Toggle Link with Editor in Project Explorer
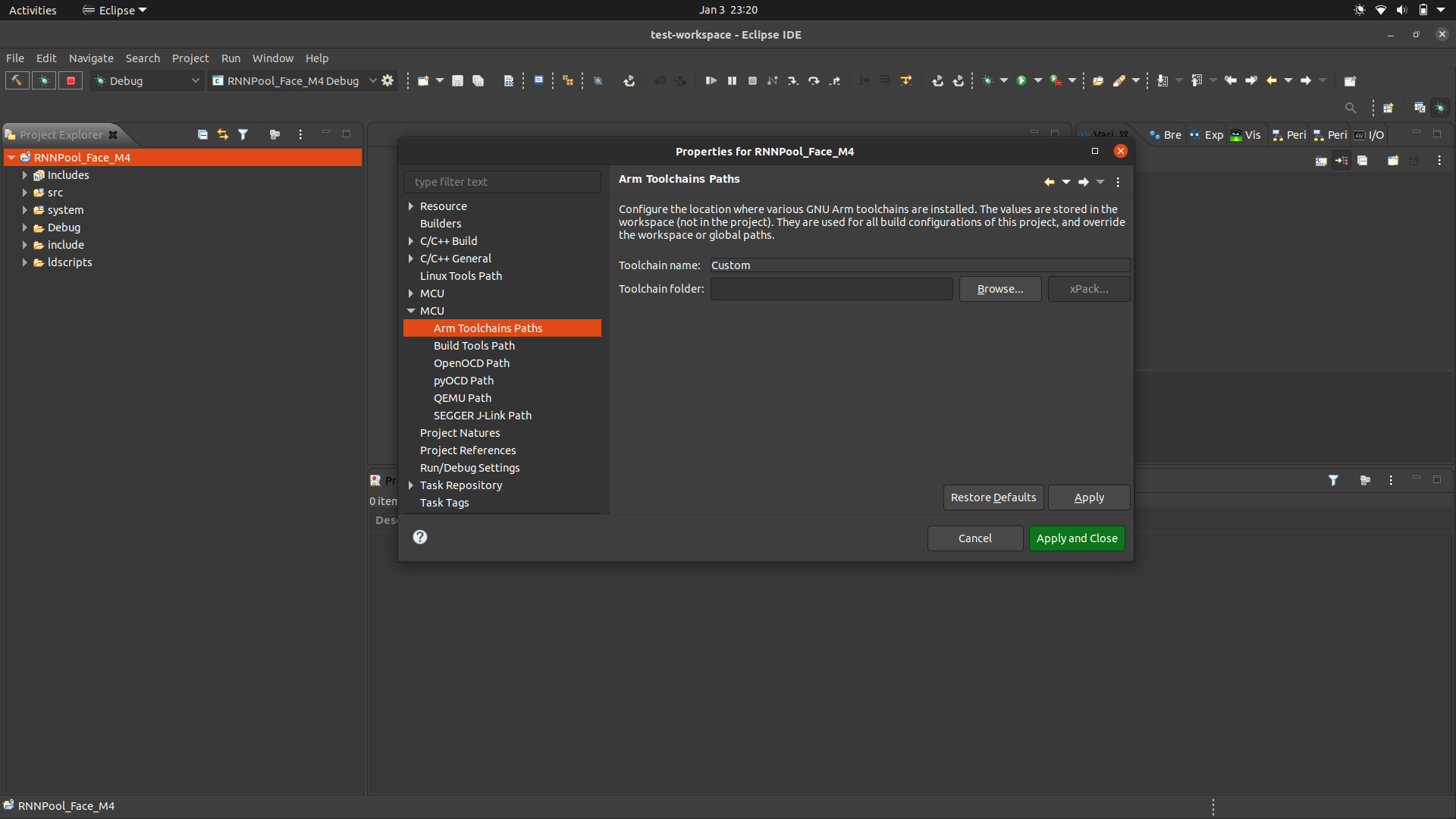The width and height of the screenshot is (1456, 819). (x=223, y=134)
